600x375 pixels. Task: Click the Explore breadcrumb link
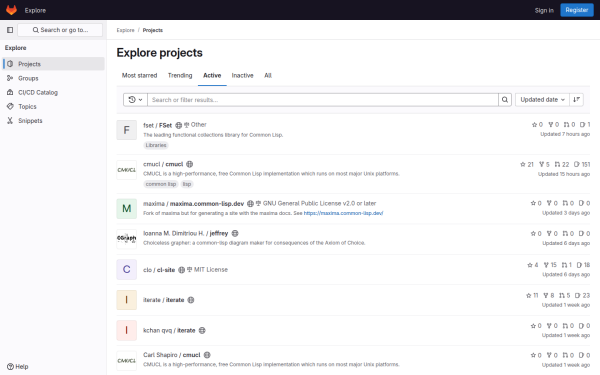pyautogui.click(x=126, y=30)
